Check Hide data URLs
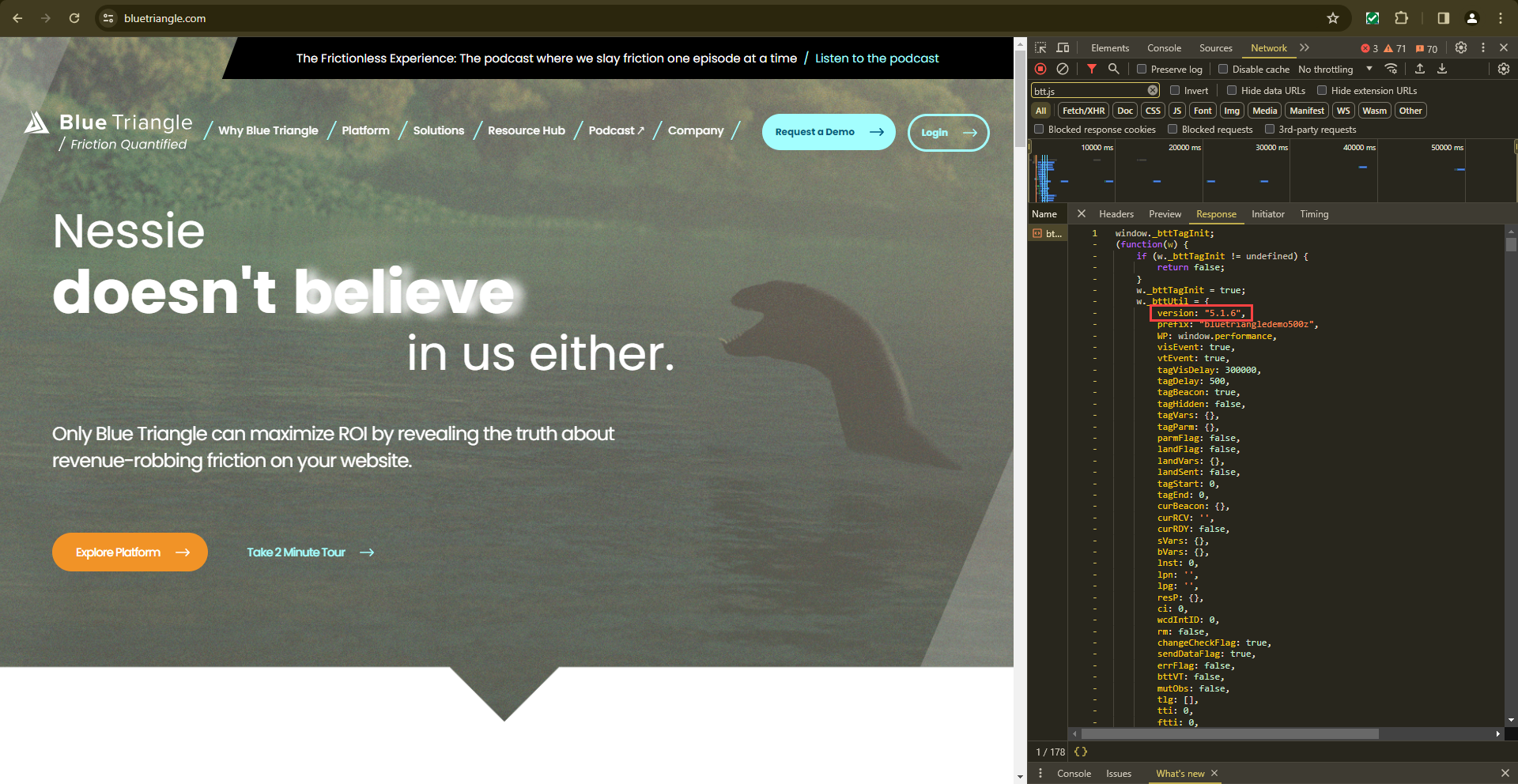 point(1232,90)
